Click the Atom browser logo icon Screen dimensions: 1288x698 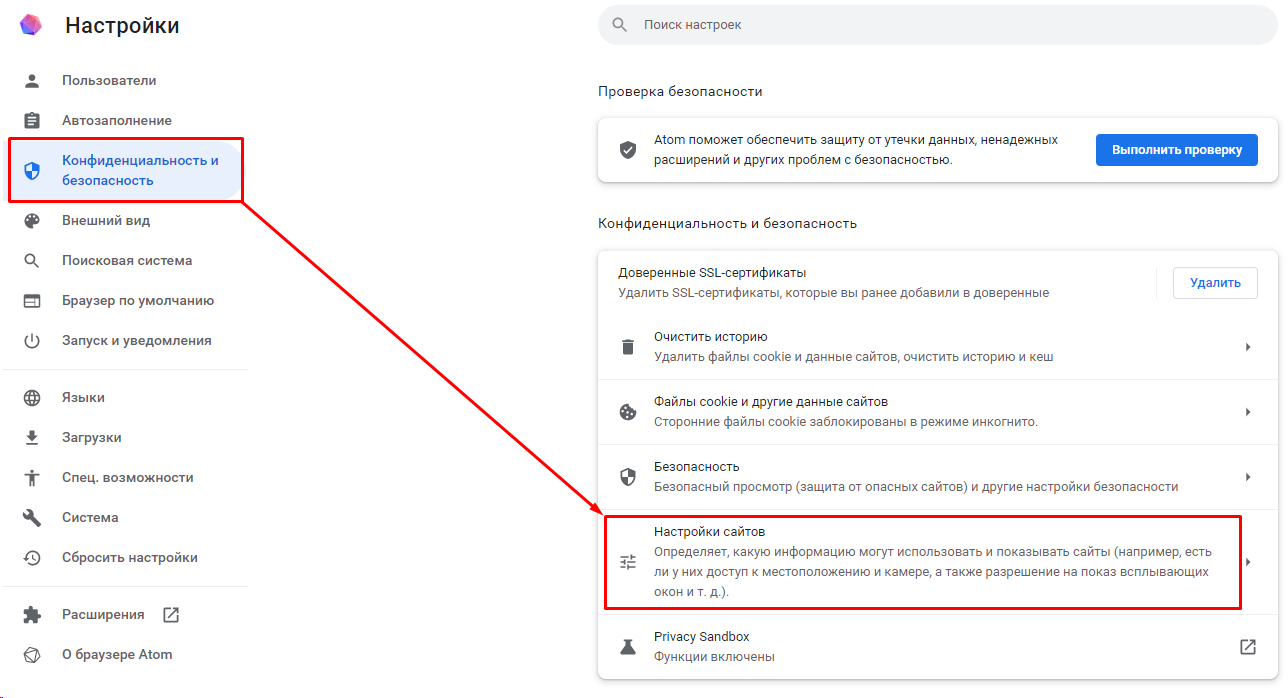32,25
